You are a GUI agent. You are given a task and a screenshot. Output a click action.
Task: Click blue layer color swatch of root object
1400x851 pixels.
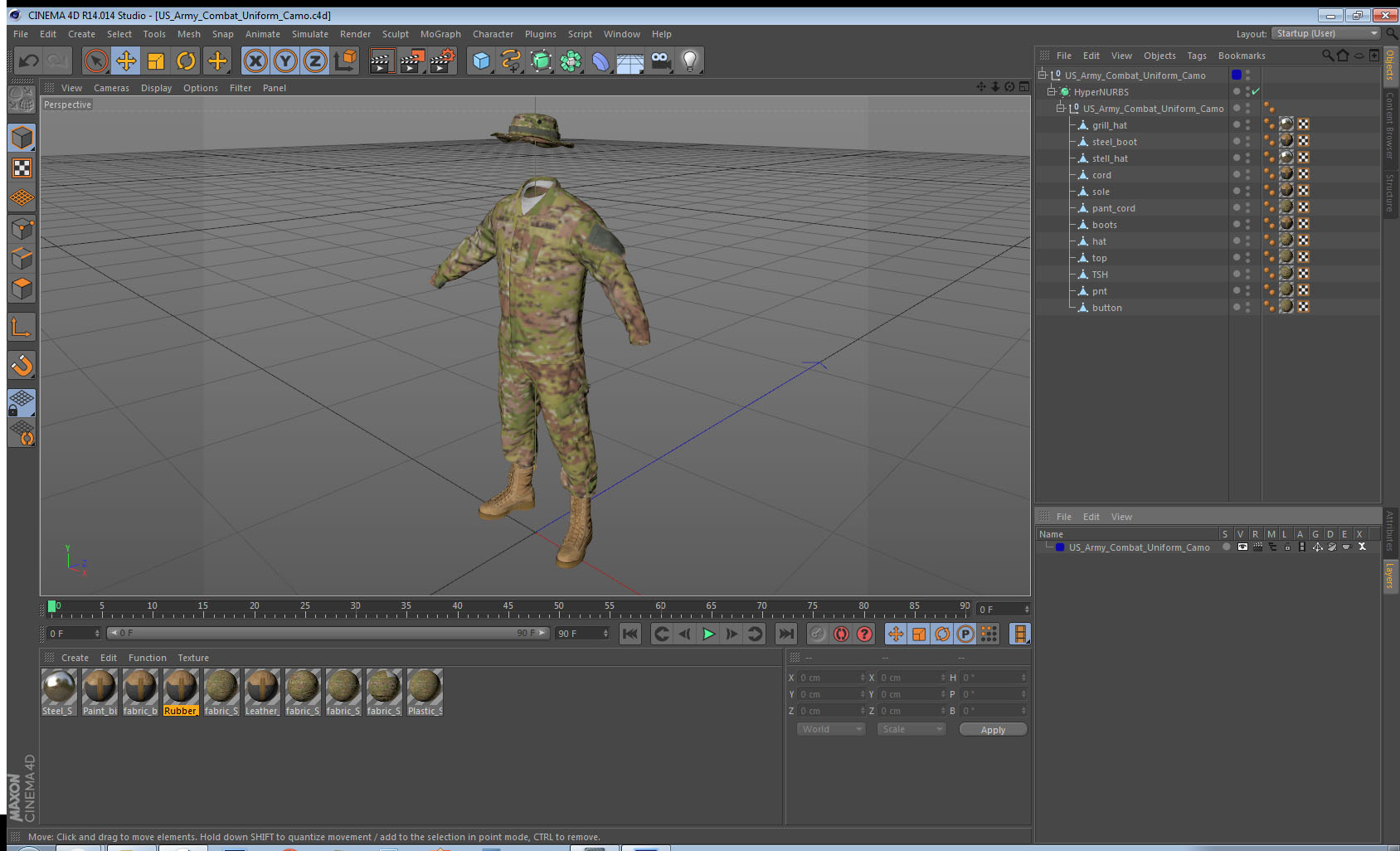click(1237, 75)
